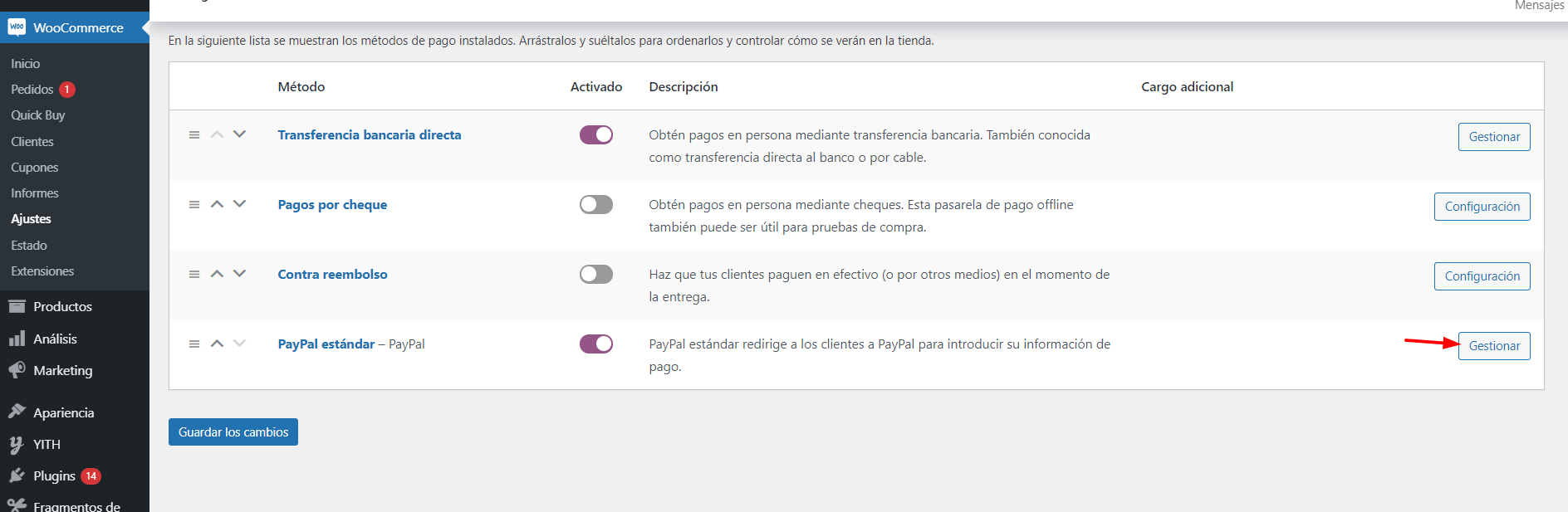1568x512 pixels.
Task: Move Pagos por cheque down with arrow
Action: point(239,204)
